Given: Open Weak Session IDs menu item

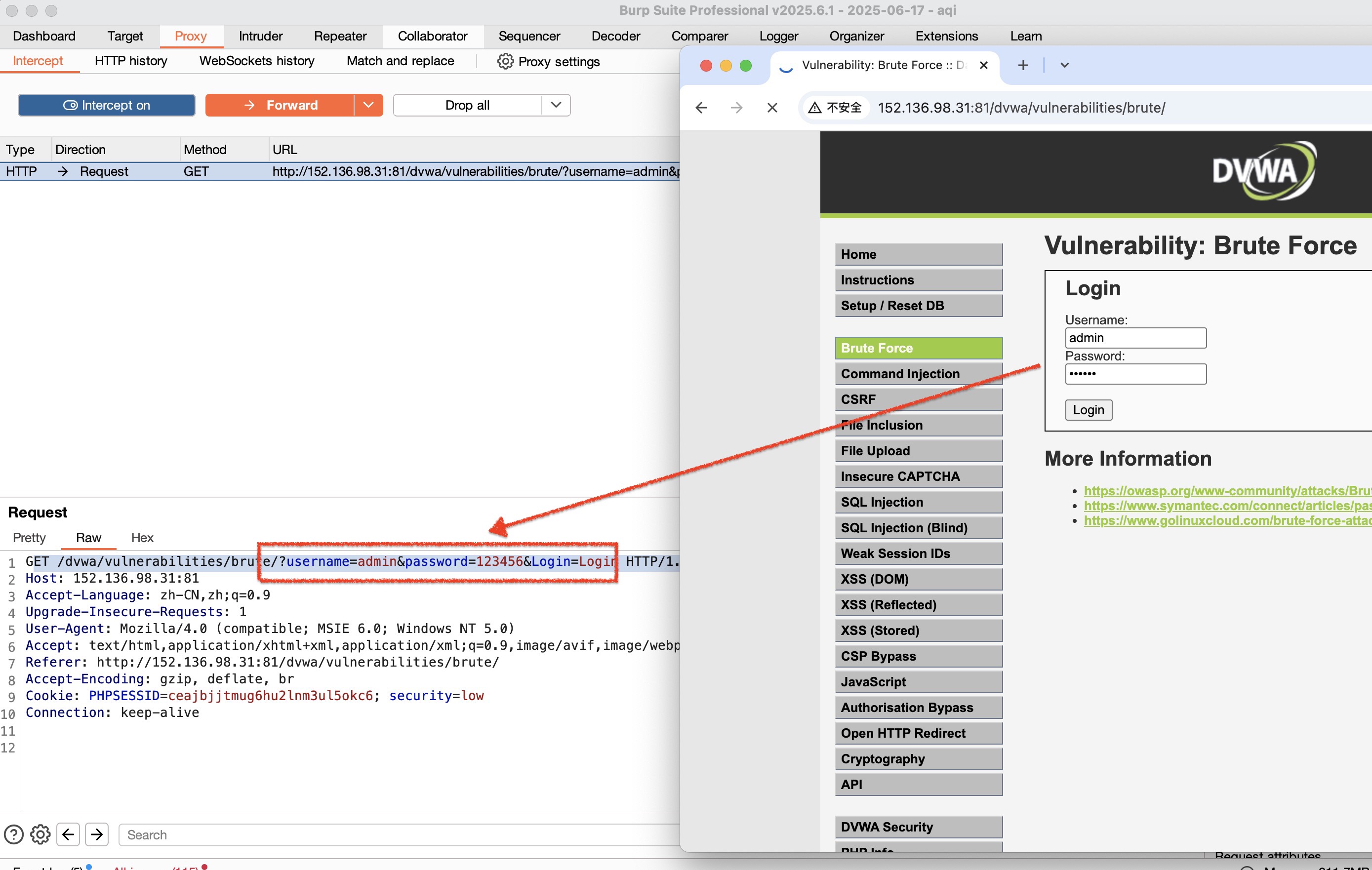Looking at the screenshot, I should point(919,553).
